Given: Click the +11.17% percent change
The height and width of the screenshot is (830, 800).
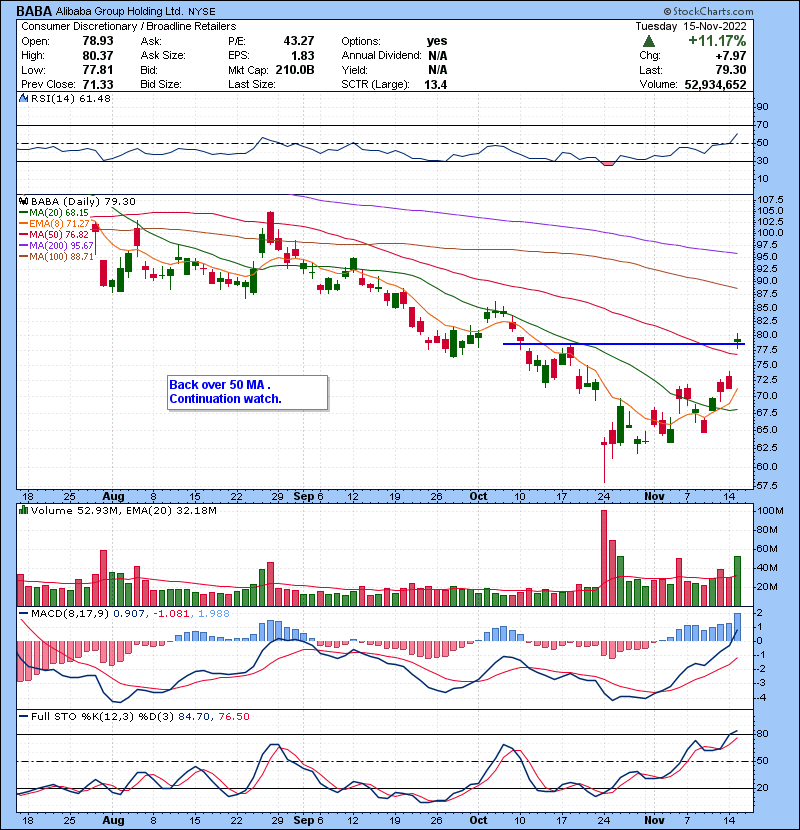Looking at the screenshot, I should [x=717, y=41].
